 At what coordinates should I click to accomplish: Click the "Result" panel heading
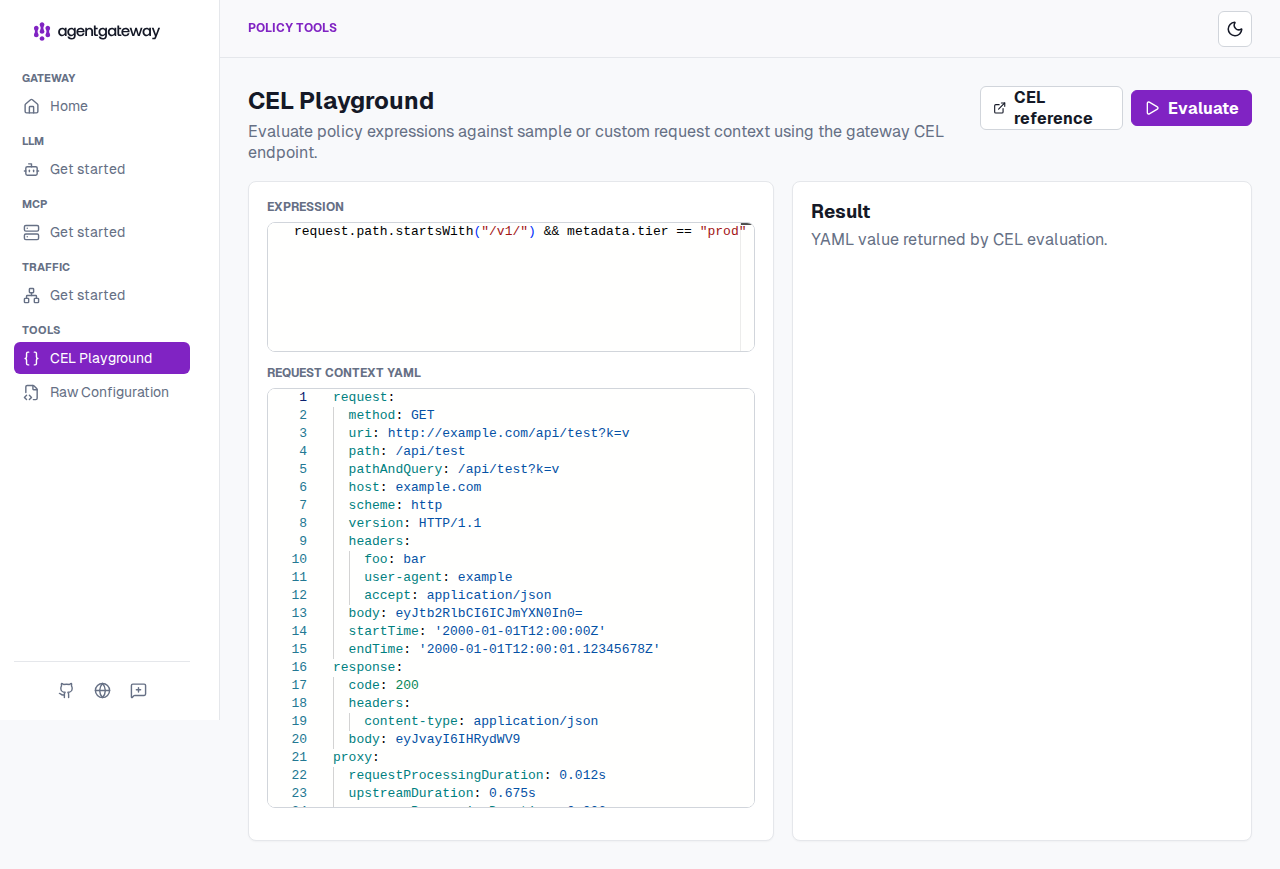841,211
